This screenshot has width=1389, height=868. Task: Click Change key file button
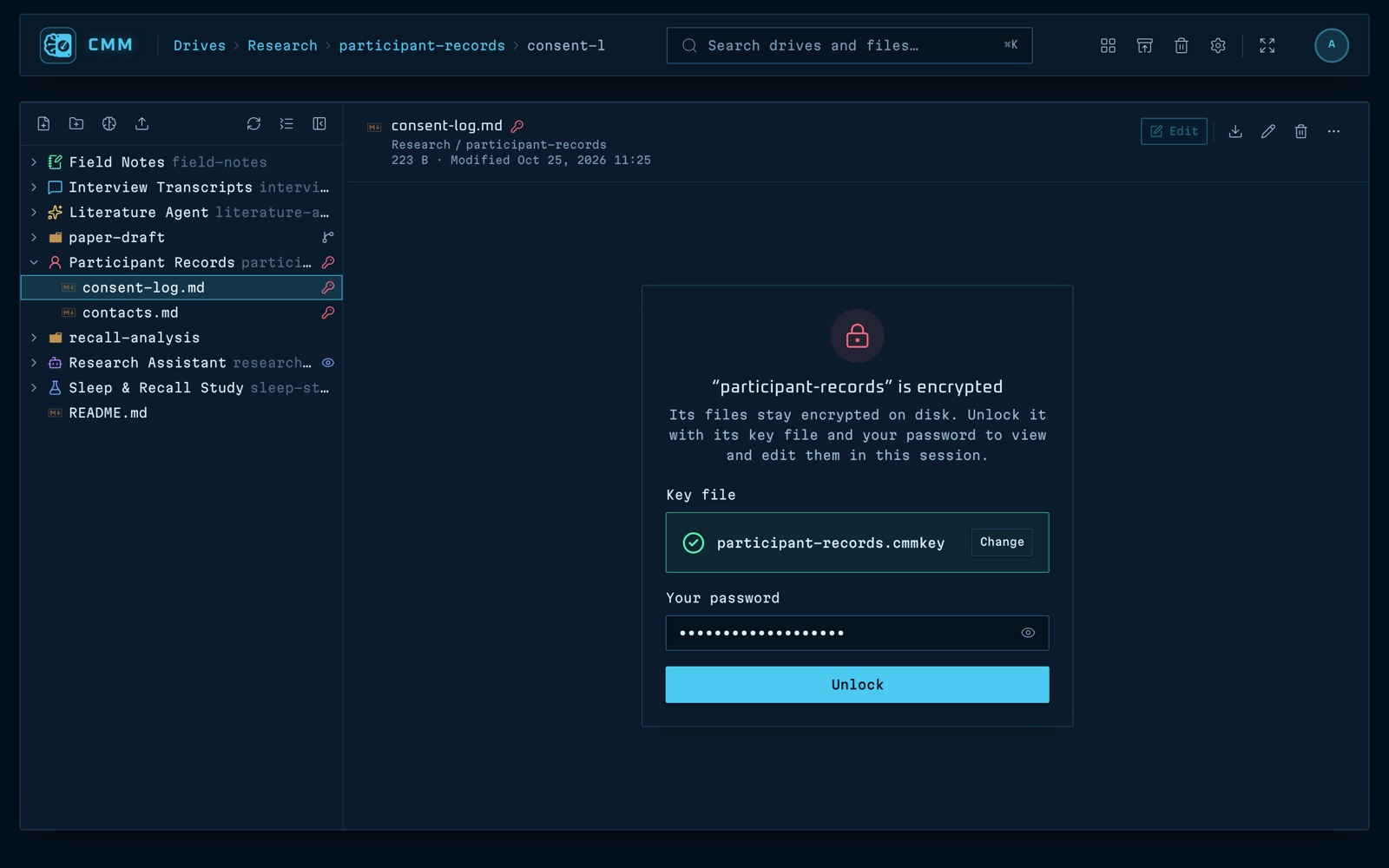tap(1002, 542)
